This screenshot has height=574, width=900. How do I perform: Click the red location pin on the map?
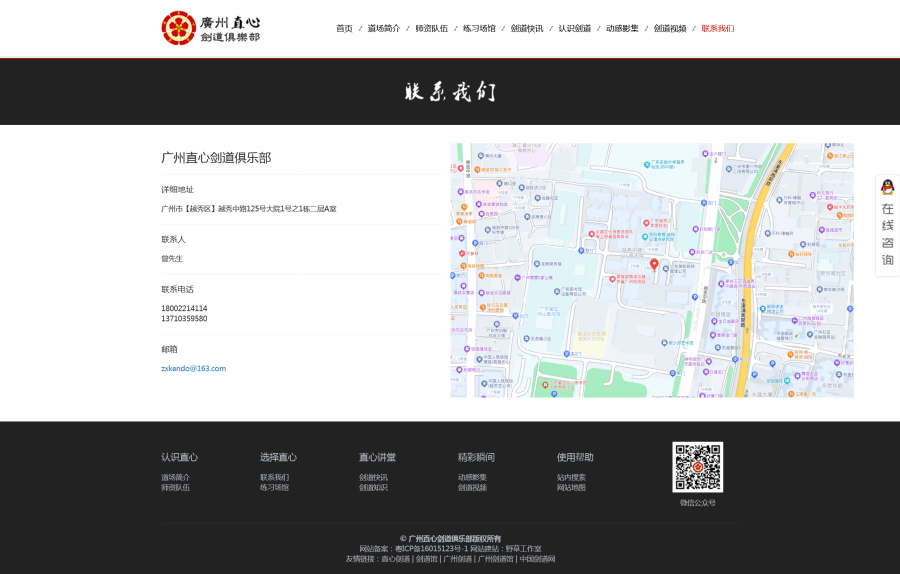(x=654, y=264)
